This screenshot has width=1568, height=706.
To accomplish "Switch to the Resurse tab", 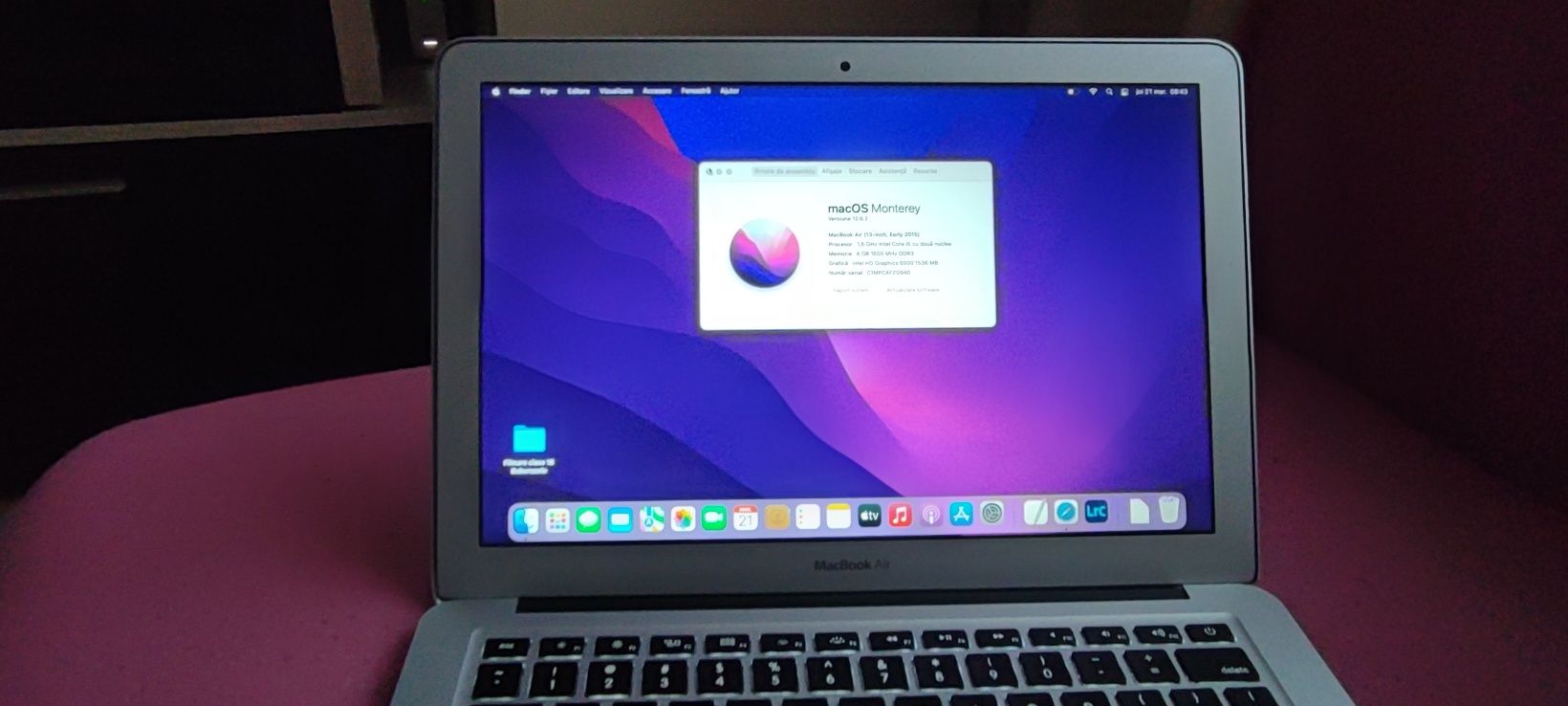I will tap(925, 171).
